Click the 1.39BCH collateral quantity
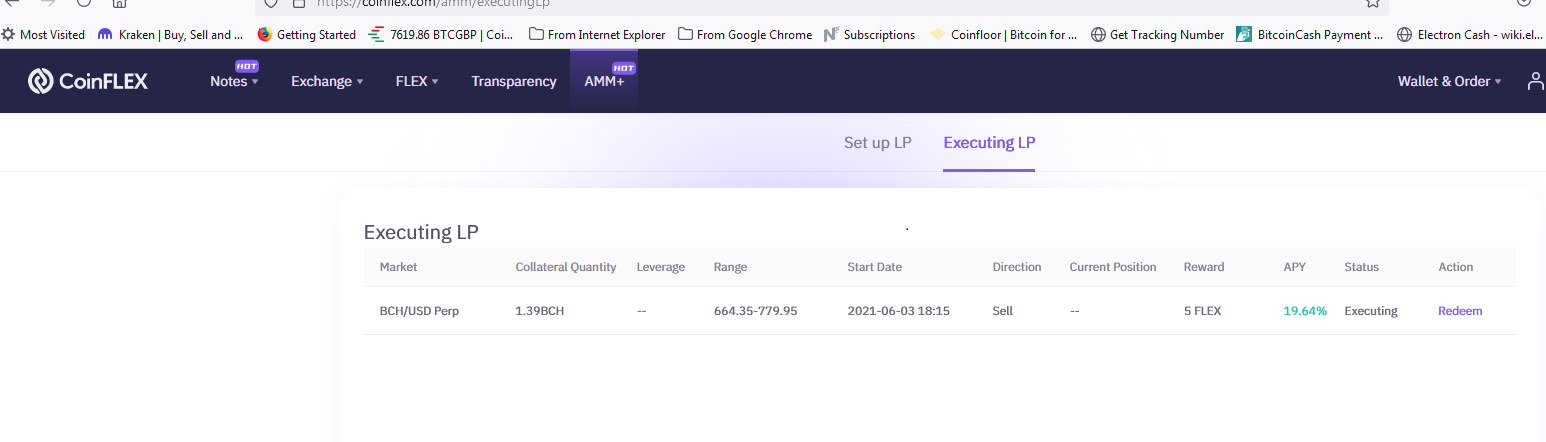 [x=540, y=311]
